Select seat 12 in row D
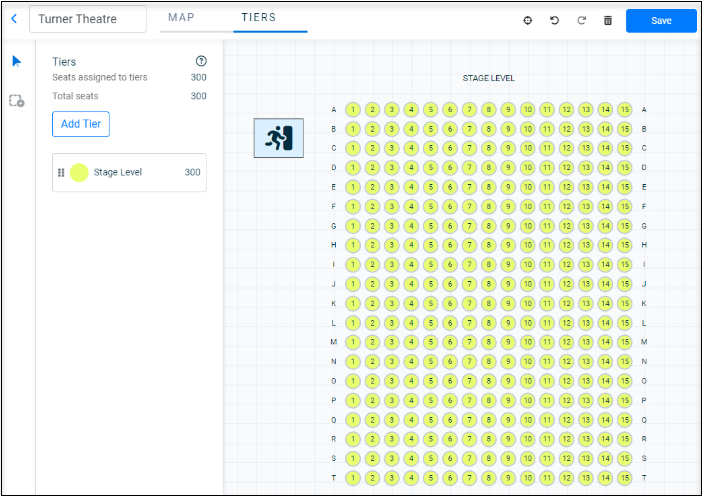 (566, 167)
